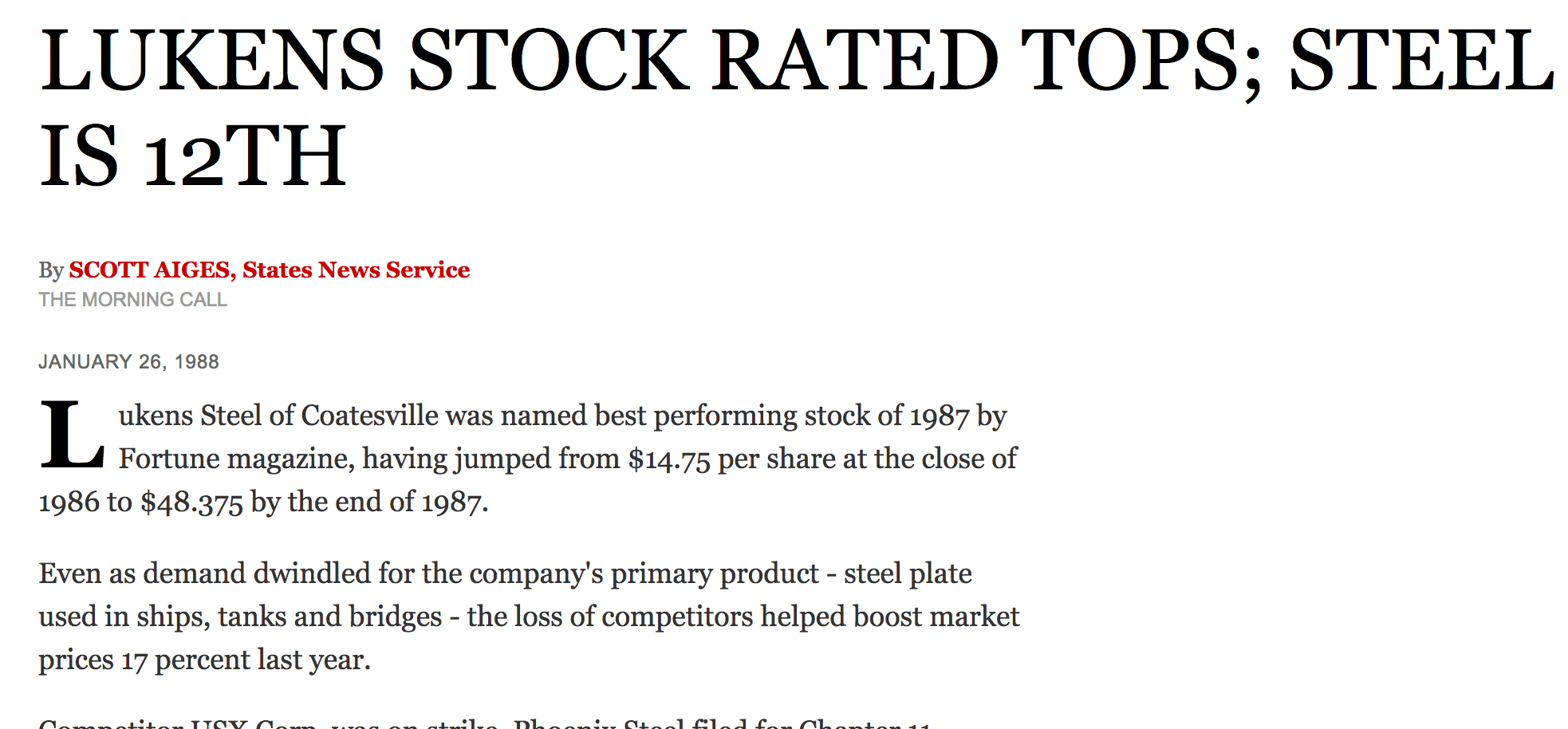Click the $14.75 share price text
1568x729 pixels.
(x=668, y=459)
